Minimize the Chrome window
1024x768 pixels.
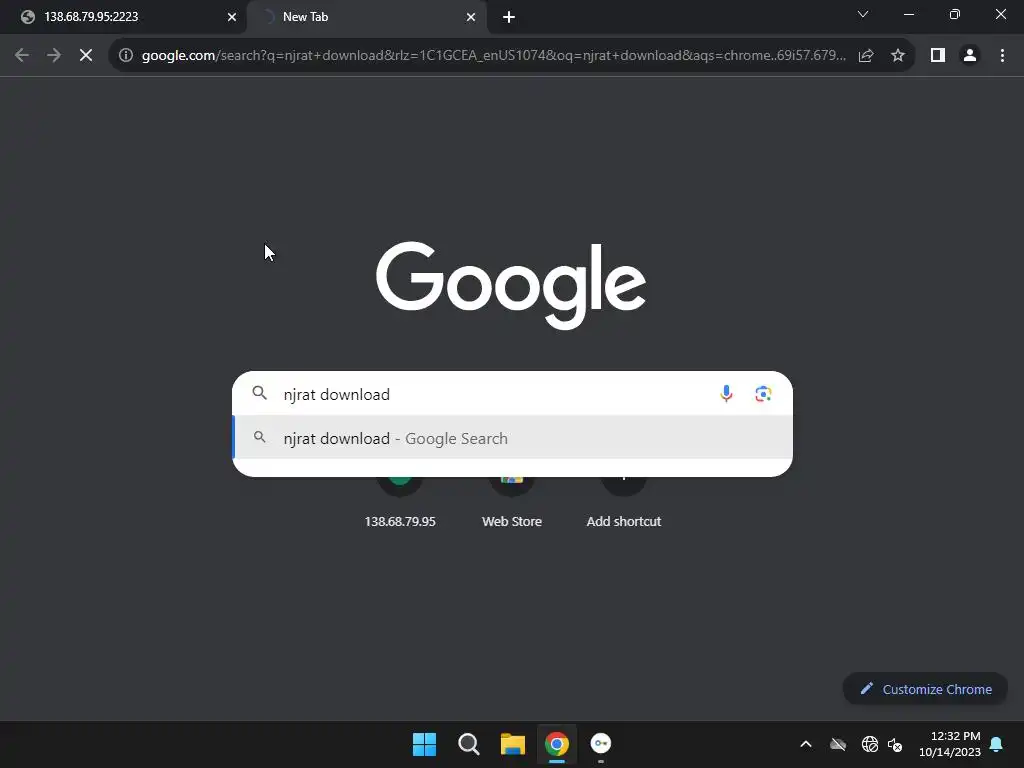click(x=909, y=14)
